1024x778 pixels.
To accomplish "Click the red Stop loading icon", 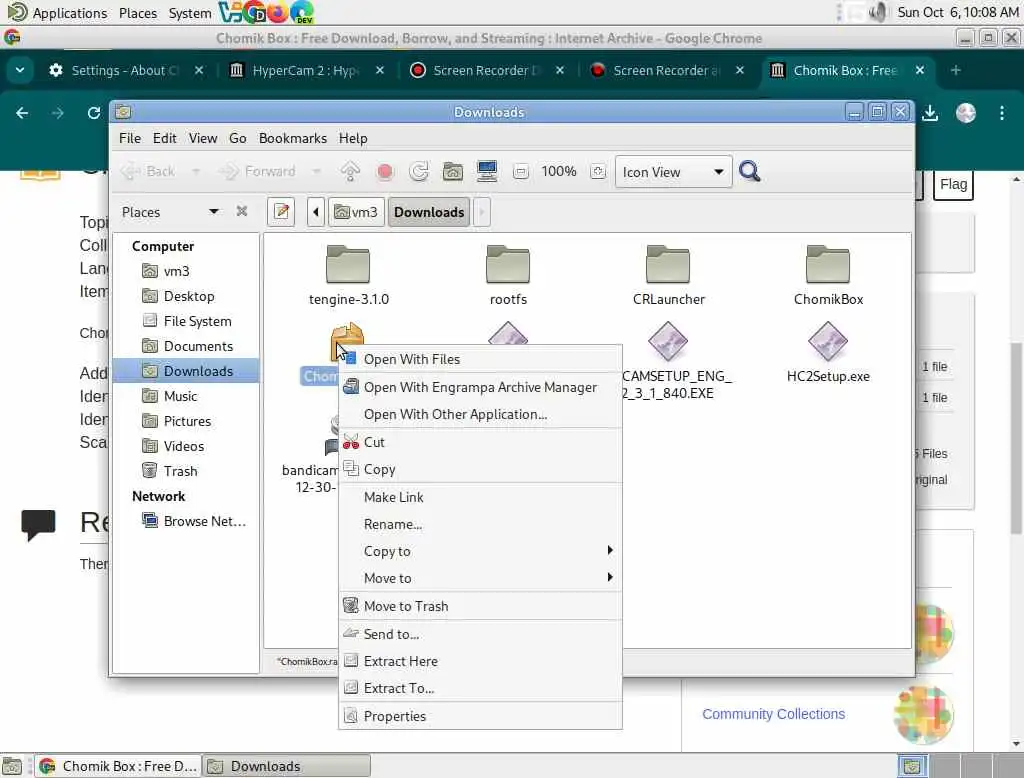I will click(385, 172).
